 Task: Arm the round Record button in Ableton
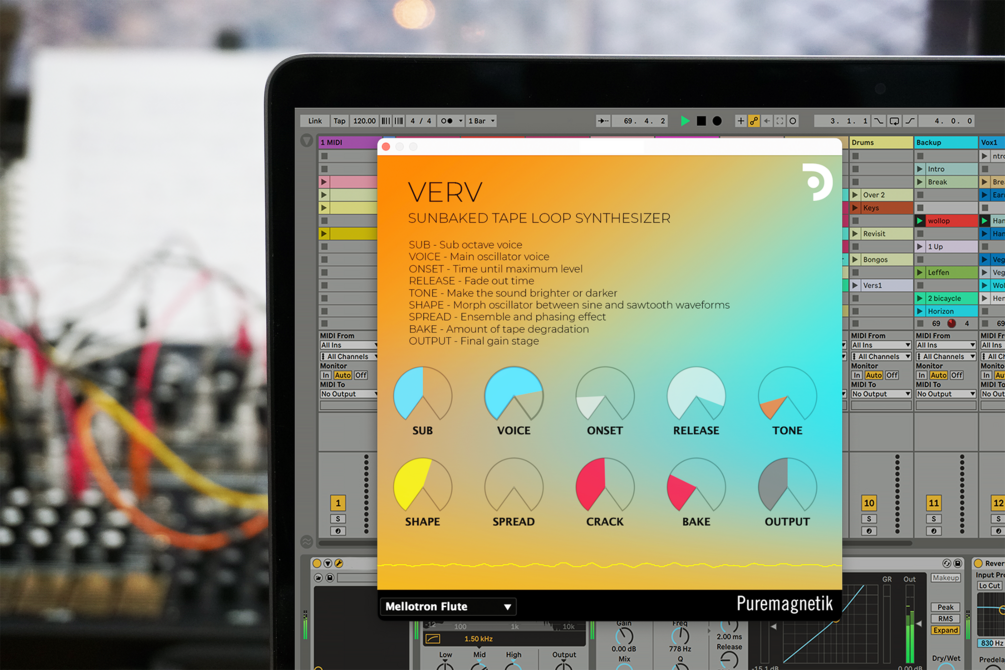[x=717, y=121]
